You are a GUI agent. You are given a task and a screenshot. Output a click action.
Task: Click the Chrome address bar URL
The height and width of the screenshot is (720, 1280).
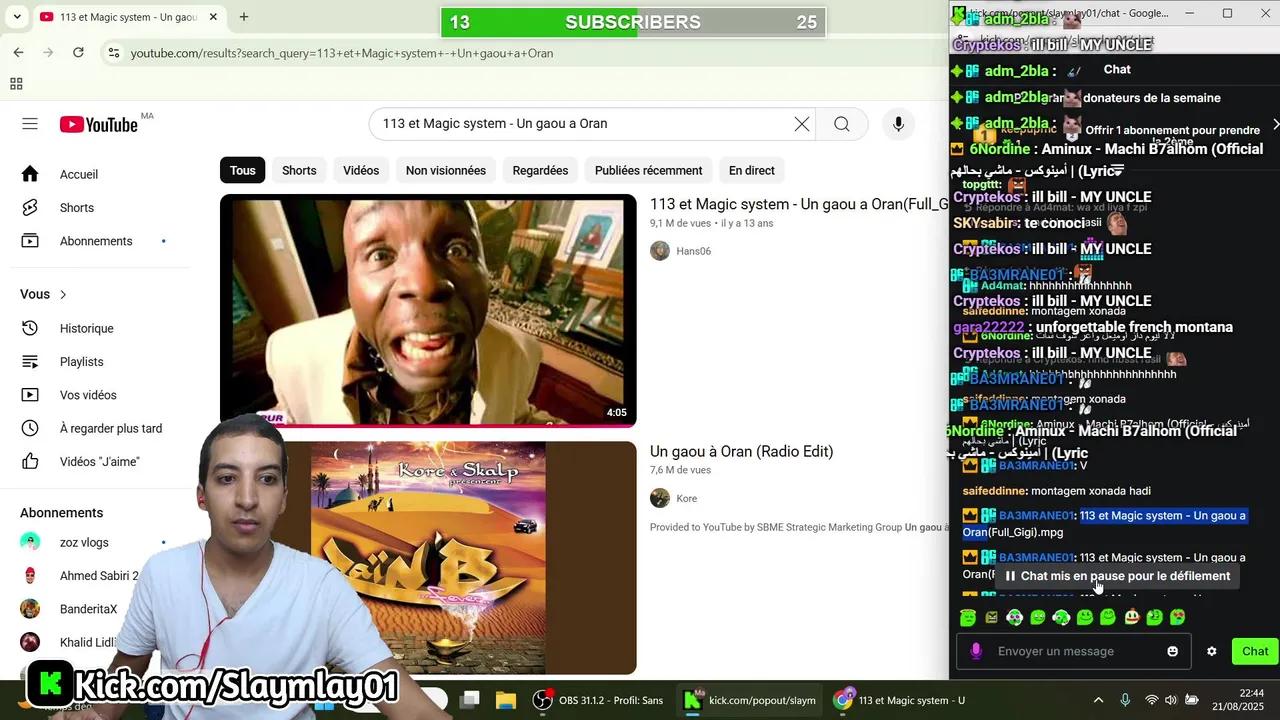342,53
